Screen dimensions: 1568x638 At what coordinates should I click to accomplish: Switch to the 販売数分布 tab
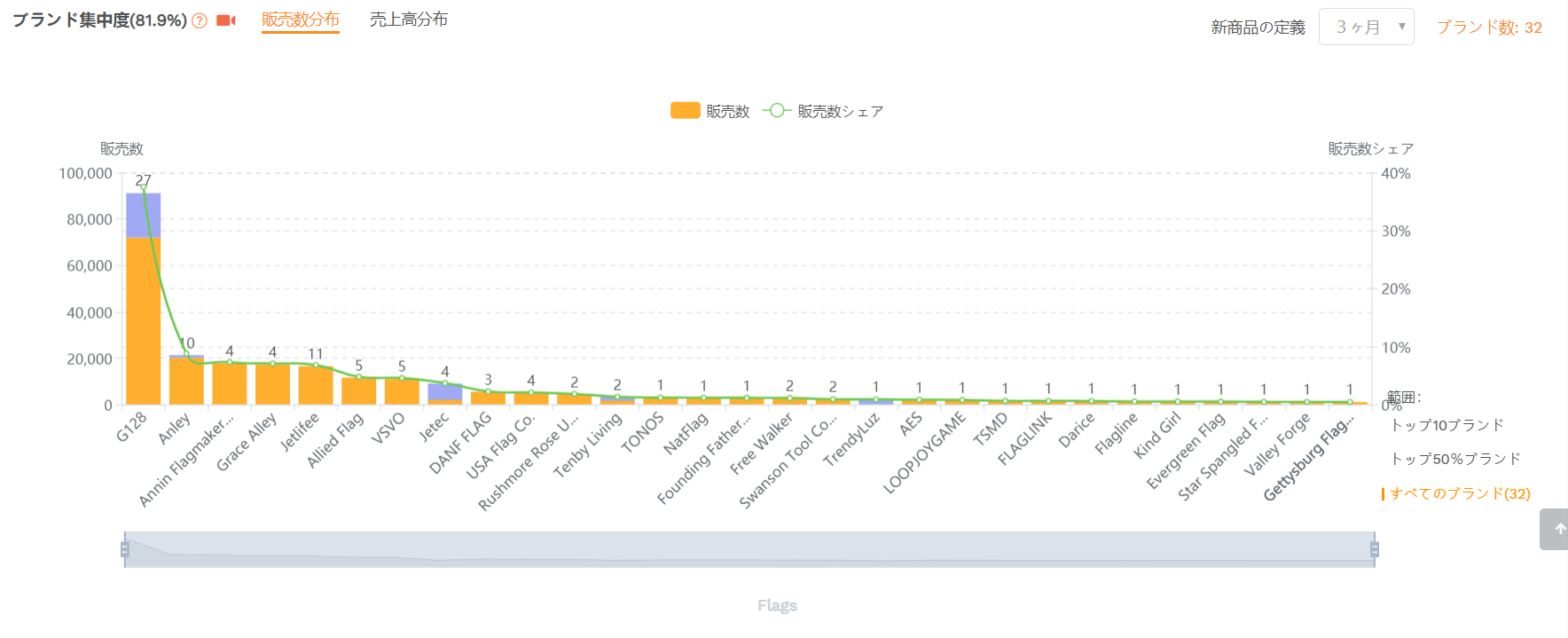[x=301, y=20]
